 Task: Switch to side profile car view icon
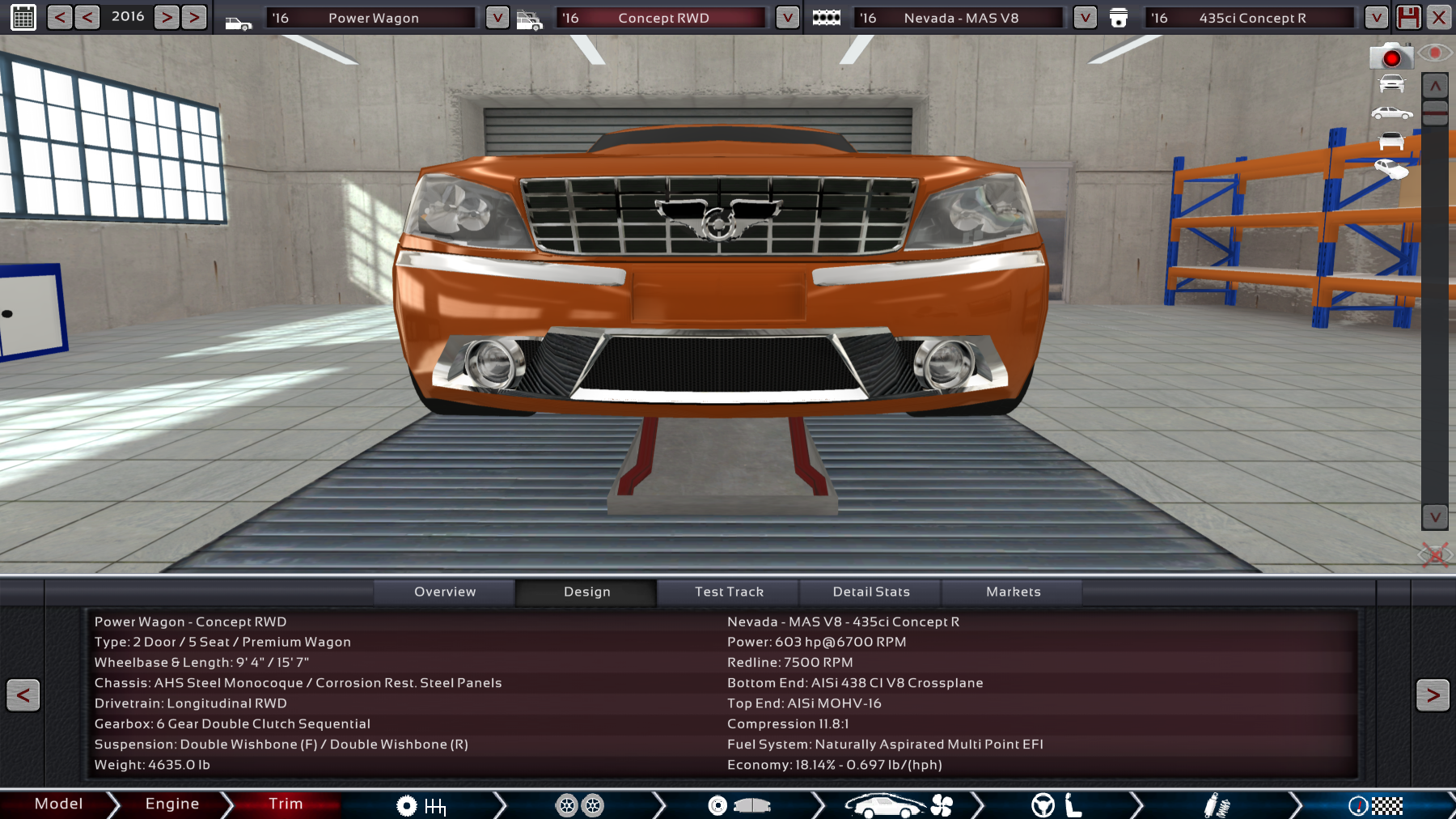1391,113
